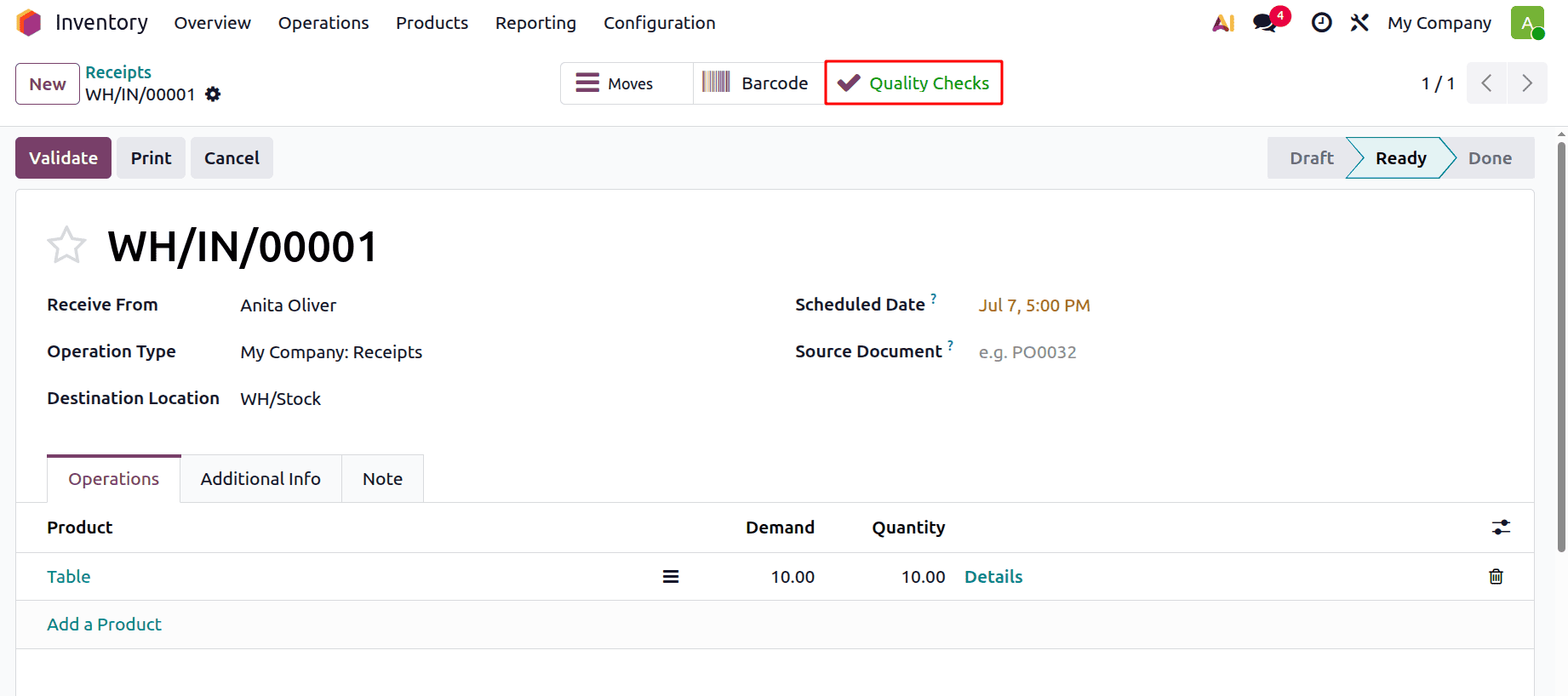Select the Done status stage
Viewport: 1568px width, 696px height.
[x=1490, y=158]
